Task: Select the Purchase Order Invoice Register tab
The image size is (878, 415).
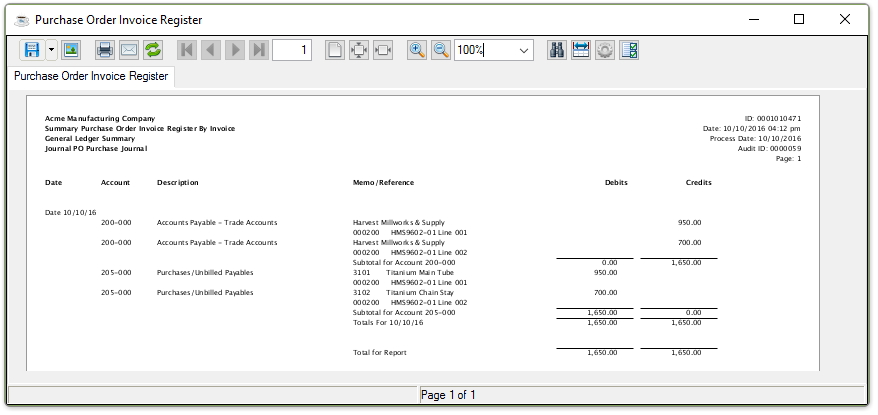Action: click(x=90, y=76)
